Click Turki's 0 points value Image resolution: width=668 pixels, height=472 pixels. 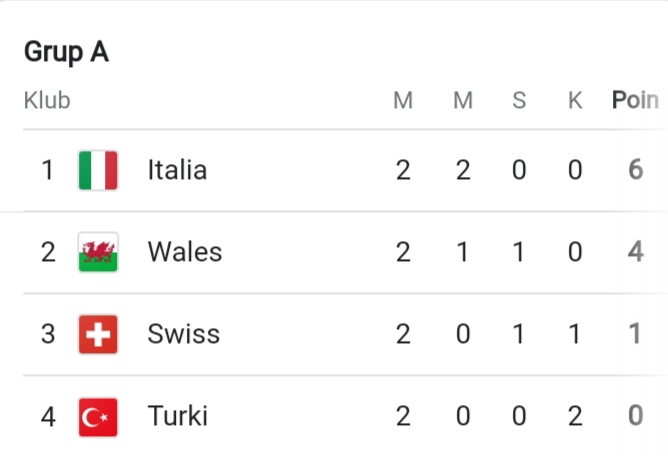(x=635, y=416)
